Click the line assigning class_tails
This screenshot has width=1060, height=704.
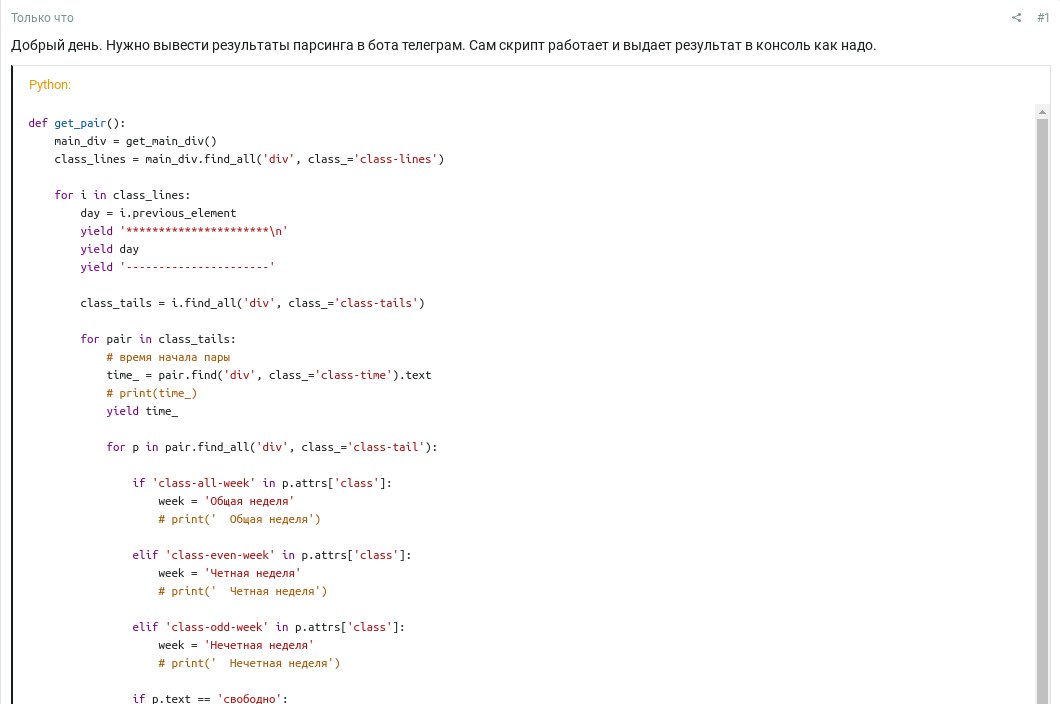tap(252, 303)
